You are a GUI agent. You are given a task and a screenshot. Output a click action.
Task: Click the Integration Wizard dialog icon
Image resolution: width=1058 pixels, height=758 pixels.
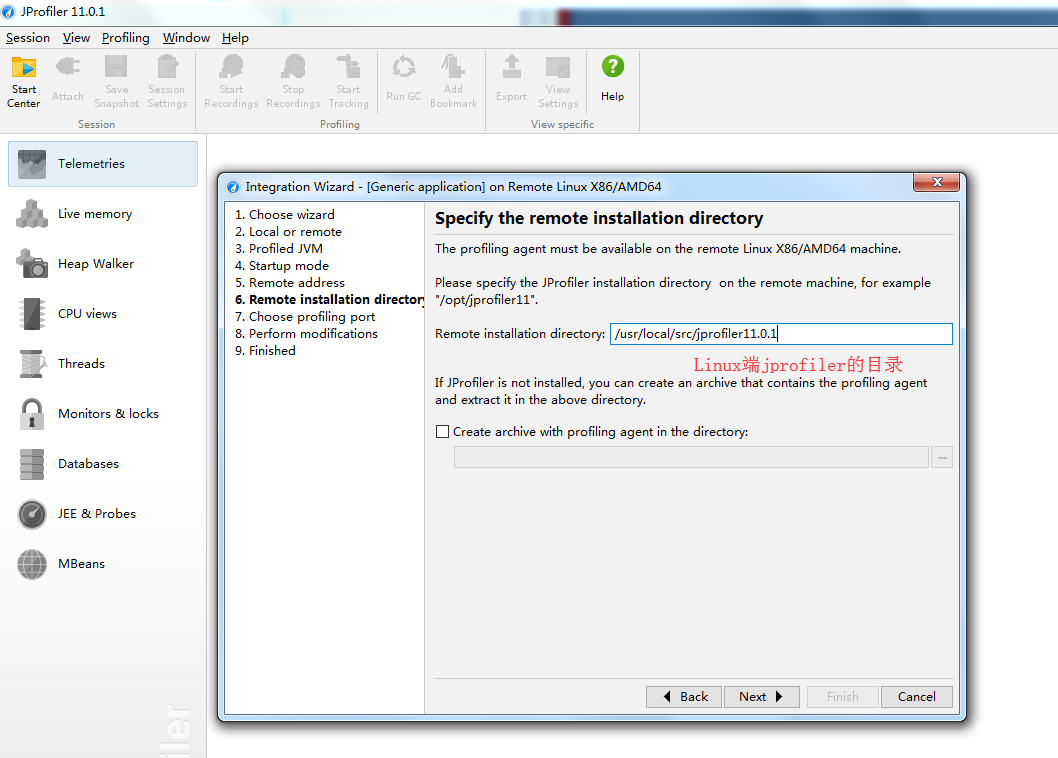click(x=233, y=187)
